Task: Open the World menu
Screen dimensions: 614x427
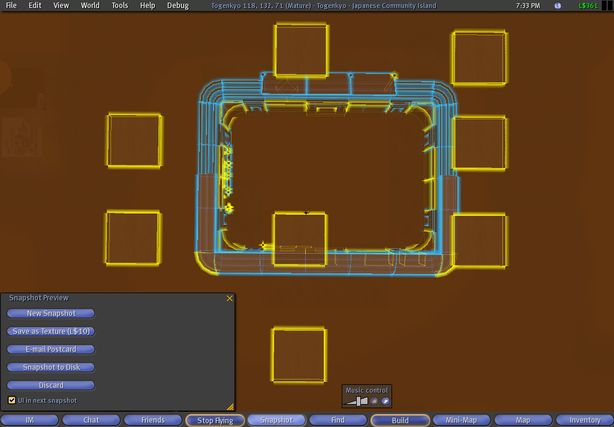Action: (90, 5)
